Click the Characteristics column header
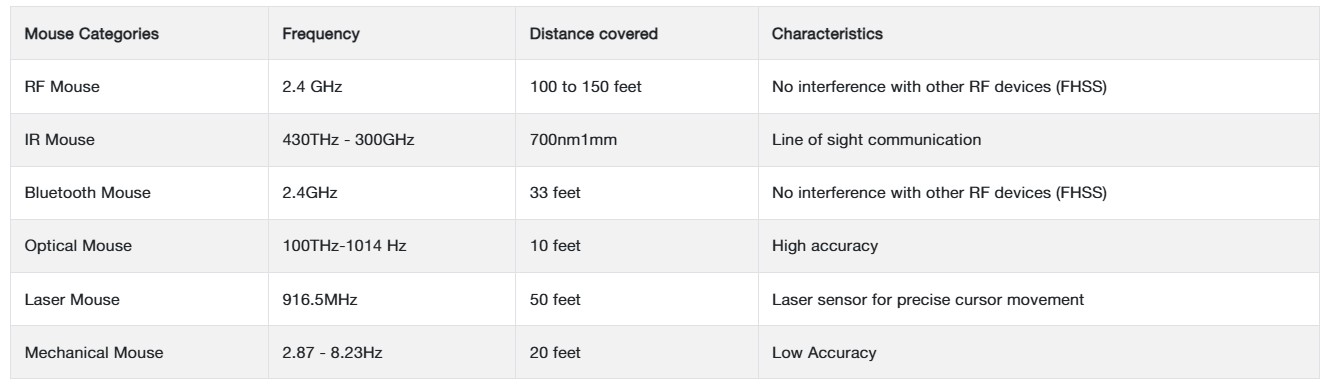 point(1038,34)
